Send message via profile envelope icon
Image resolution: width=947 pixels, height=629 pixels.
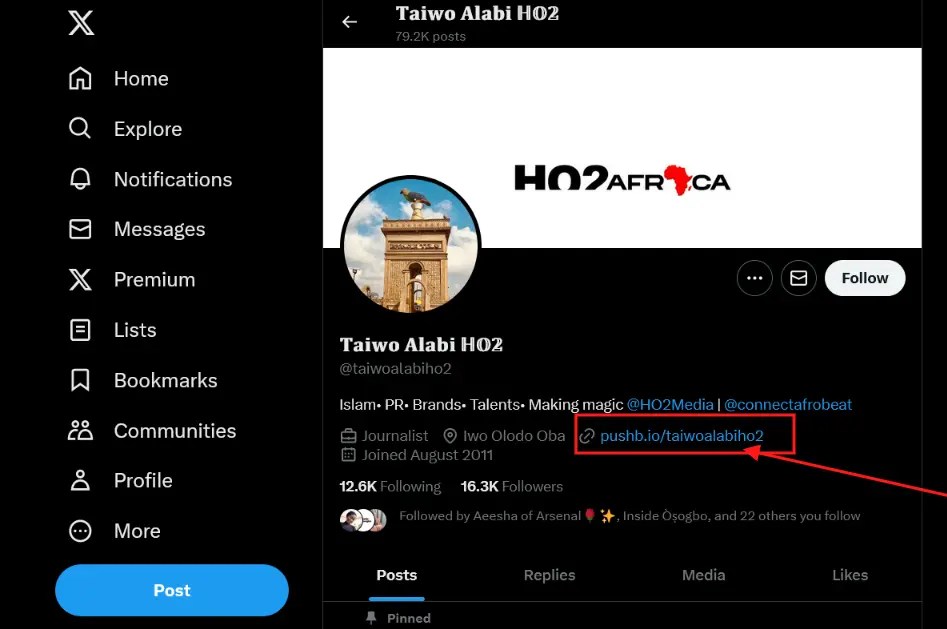tap(798, 278)
